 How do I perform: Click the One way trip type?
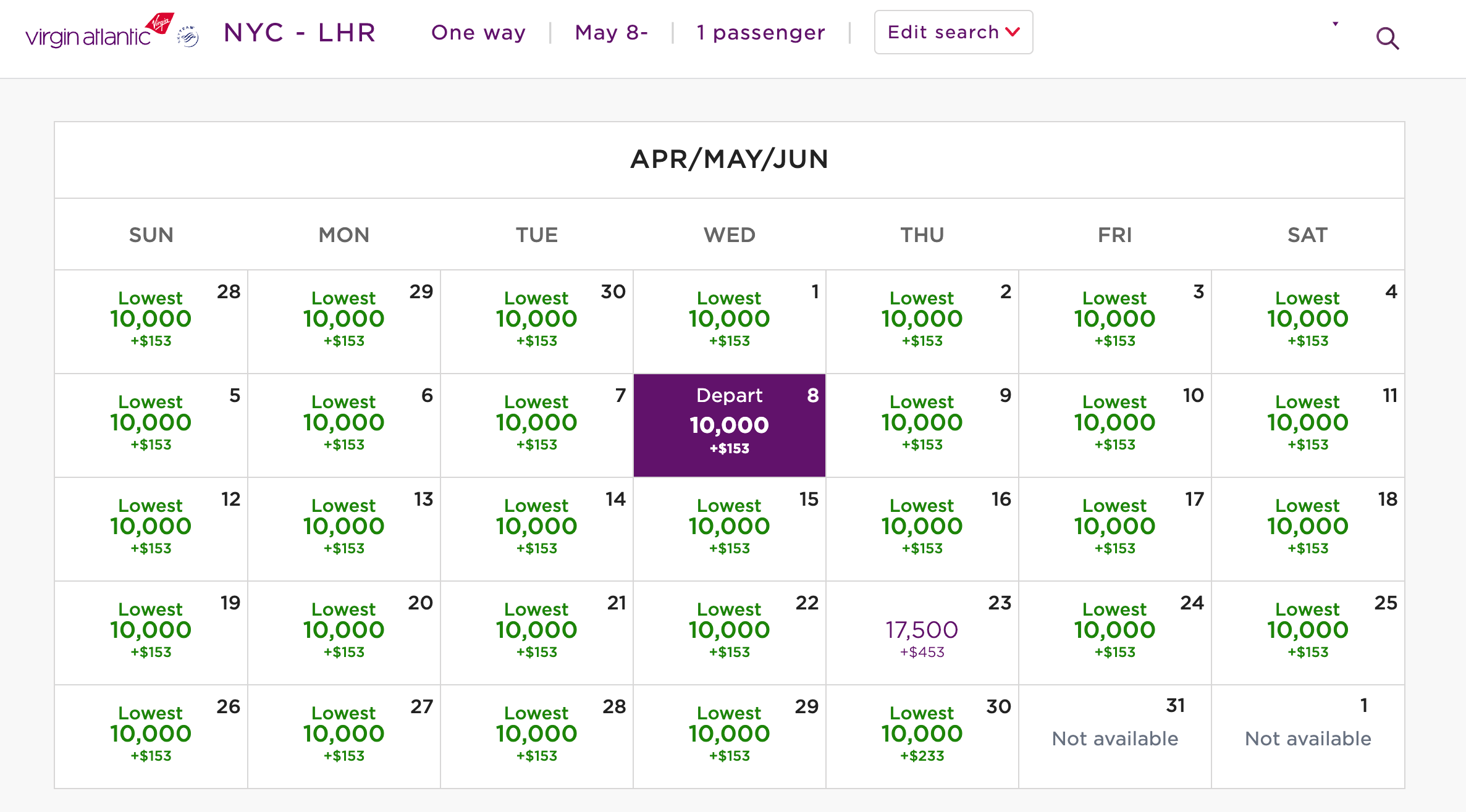478,33
